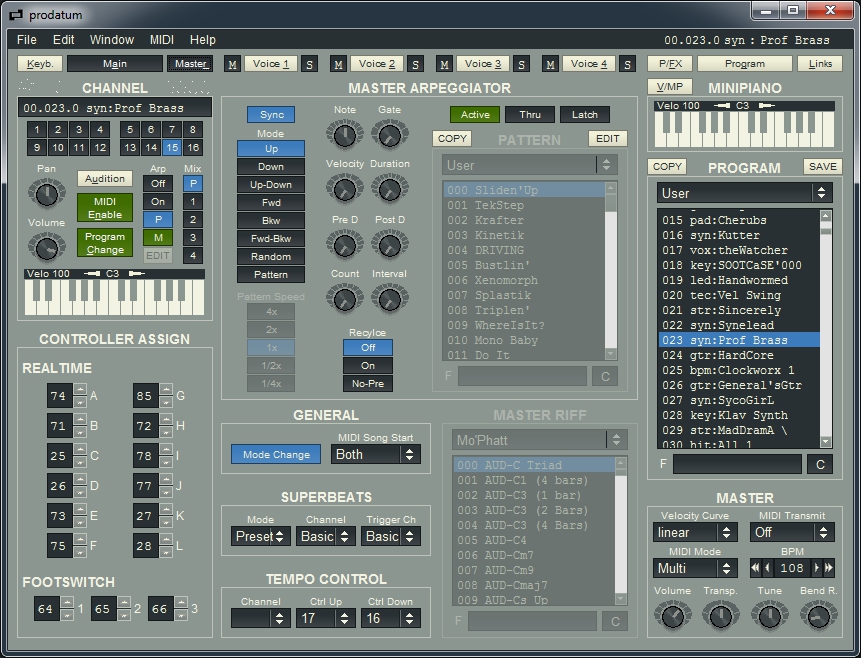Jump BPM forward with double-right arrow
The width and height of the screenshot is (861, 658).
(x=829, y=568)
